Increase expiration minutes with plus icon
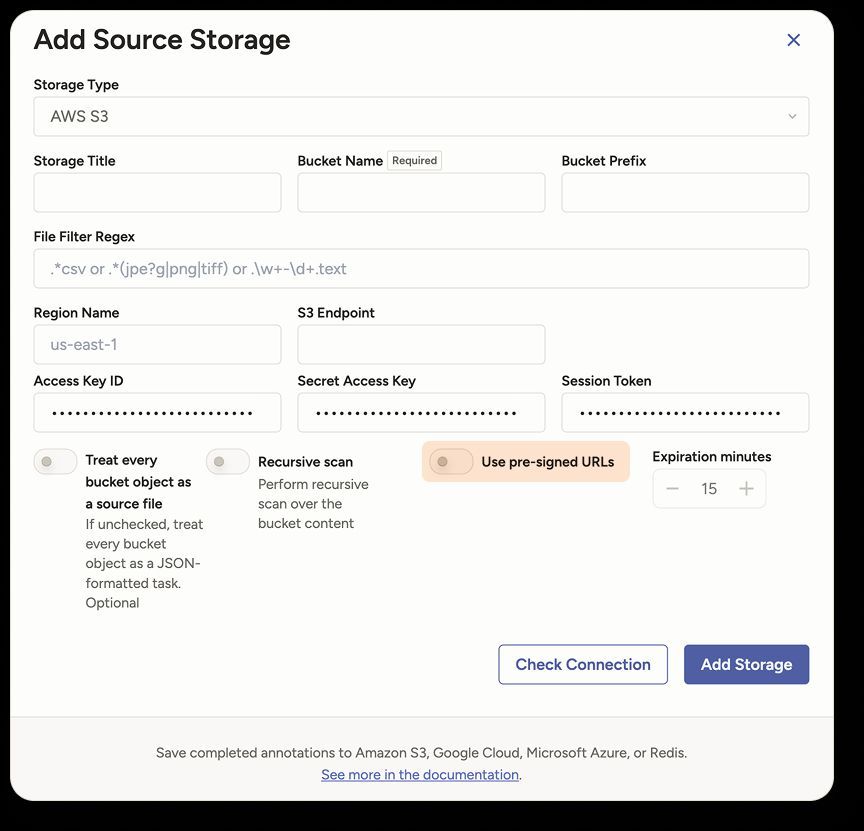Viewport: 864px width, 831px height. coord(746,489)
